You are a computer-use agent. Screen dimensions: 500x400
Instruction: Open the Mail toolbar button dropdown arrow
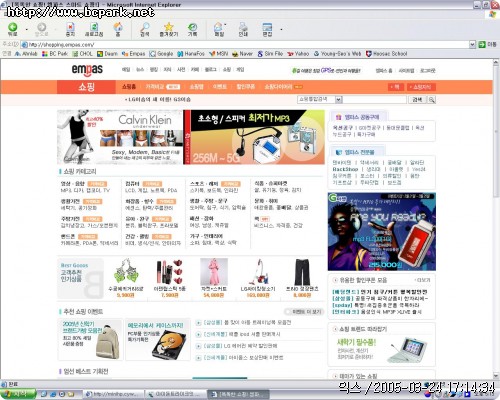coord(226,25)
